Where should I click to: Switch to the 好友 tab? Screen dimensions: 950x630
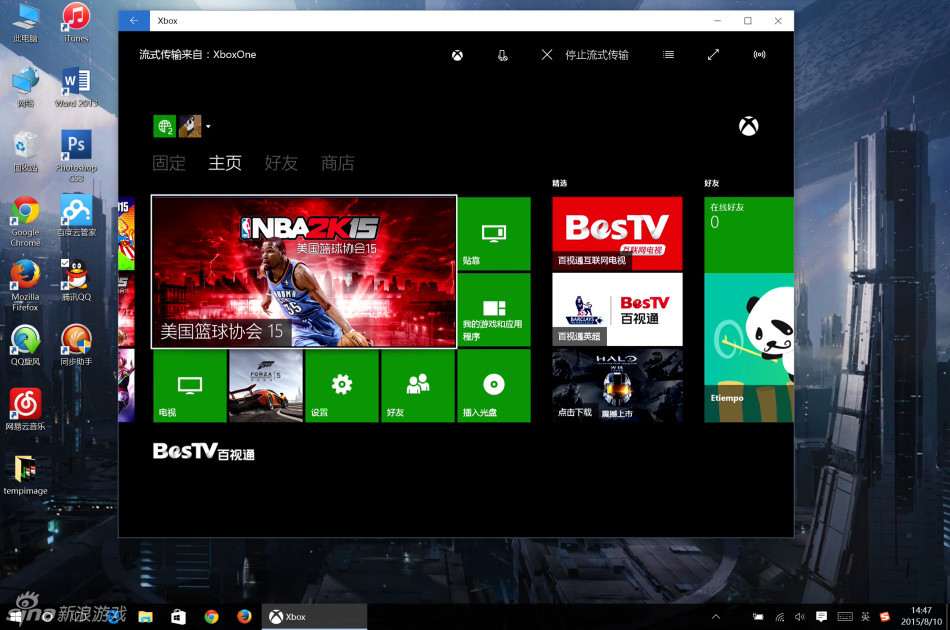pyautogui.click(x=281, y=163)
